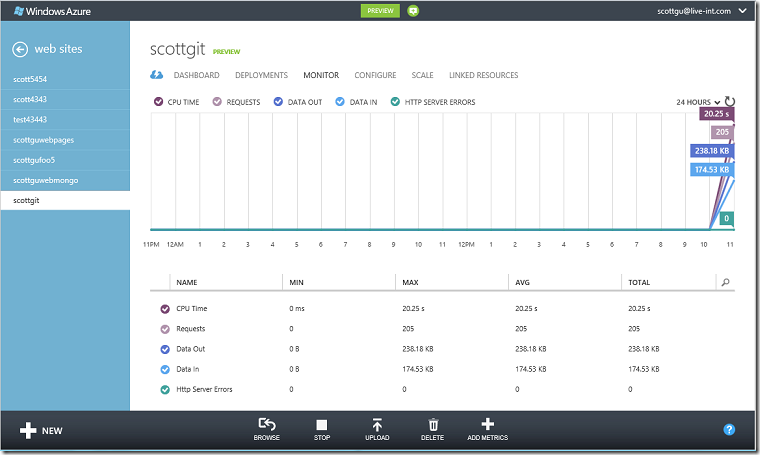Open the 24 HOURS time range dropdown

pyautogui.click(x=698, y=102)
